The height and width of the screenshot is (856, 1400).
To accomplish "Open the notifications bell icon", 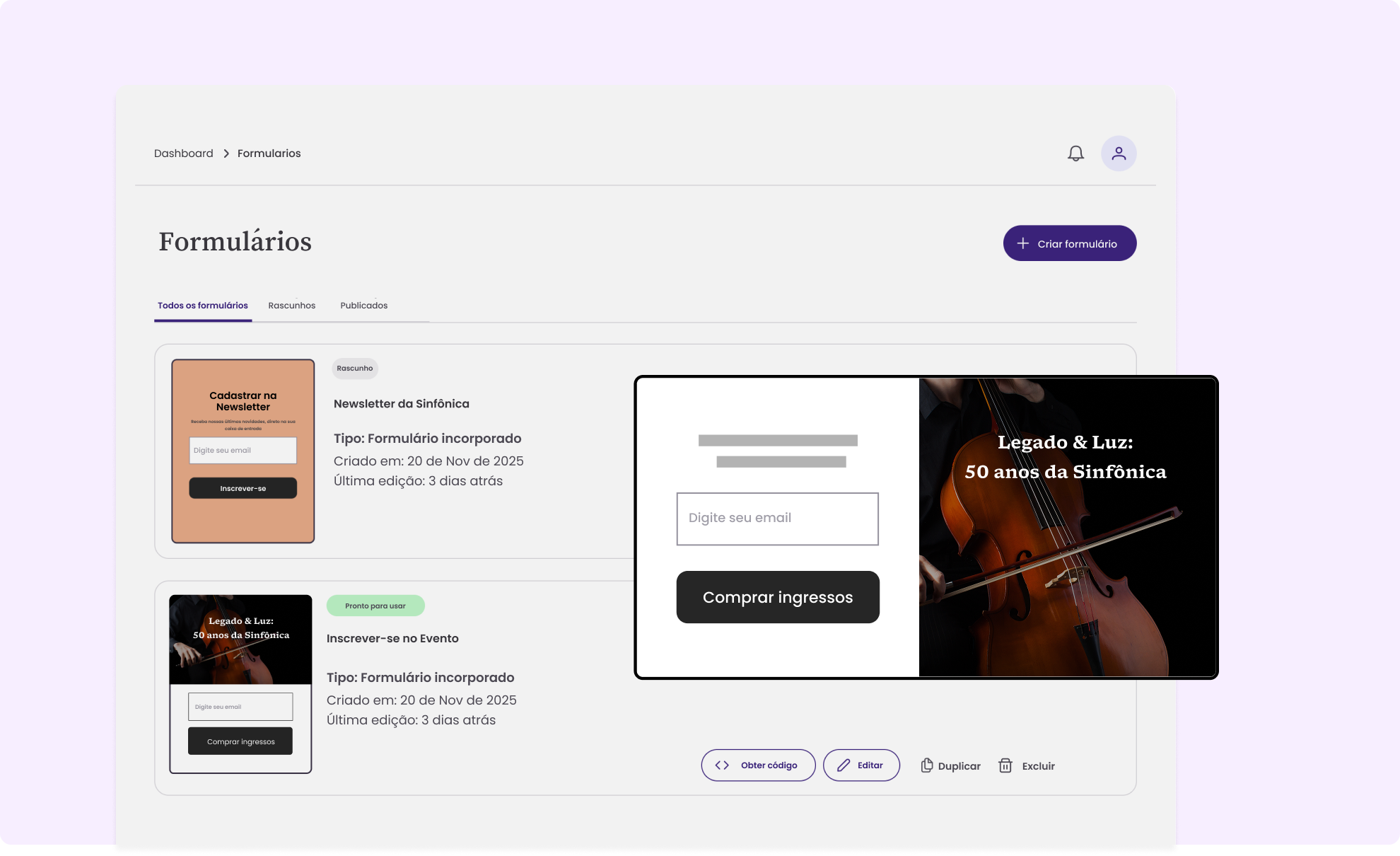I will pyautogui.click(x=1075, y=153).
